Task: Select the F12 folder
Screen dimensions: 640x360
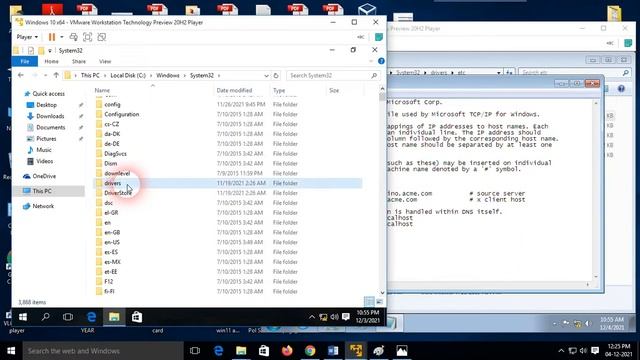Action: (x=109, y=282)
